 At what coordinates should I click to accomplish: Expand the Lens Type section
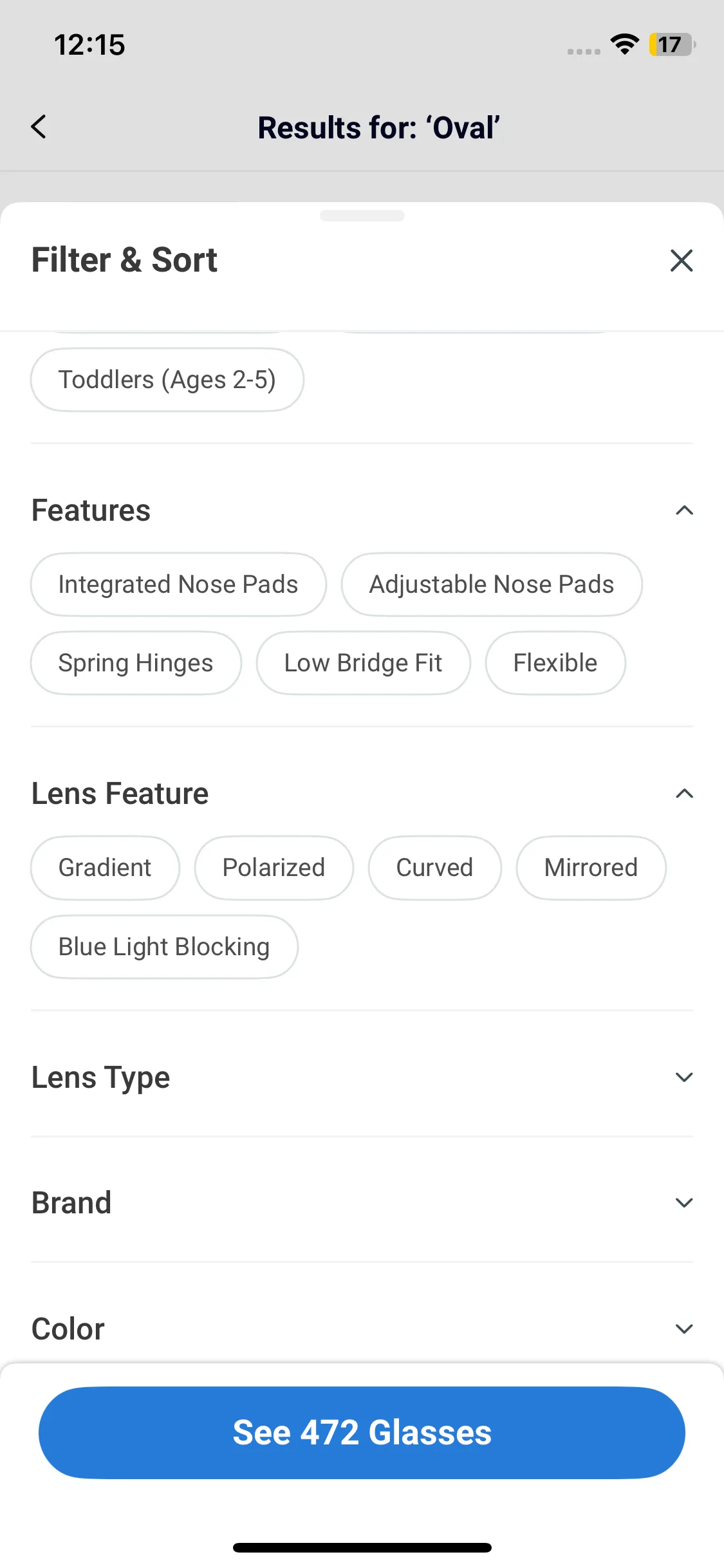(x=684, y=1077)
